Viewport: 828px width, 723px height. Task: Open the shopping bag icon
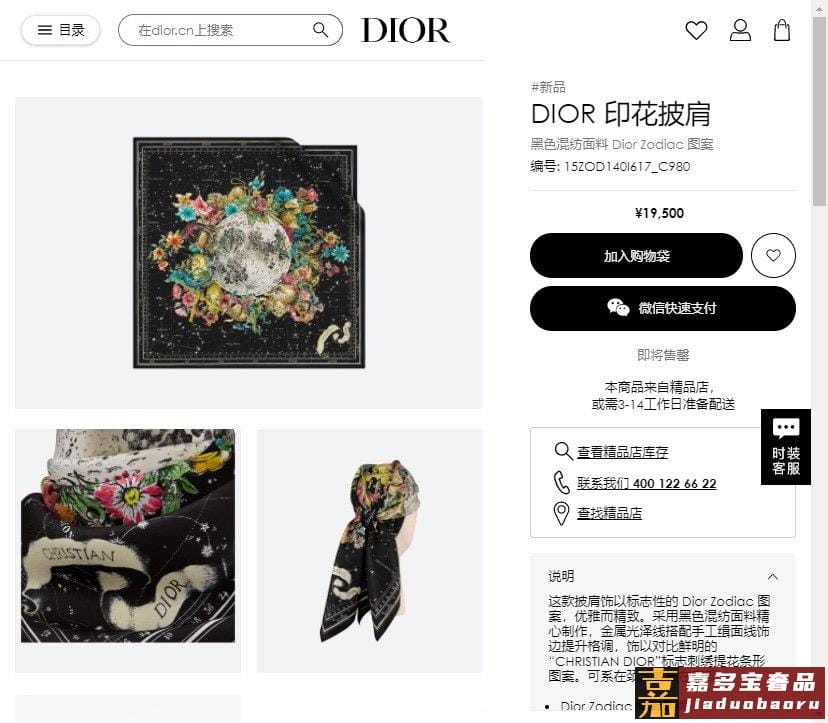pyautogui.click(x=782, y=30)
